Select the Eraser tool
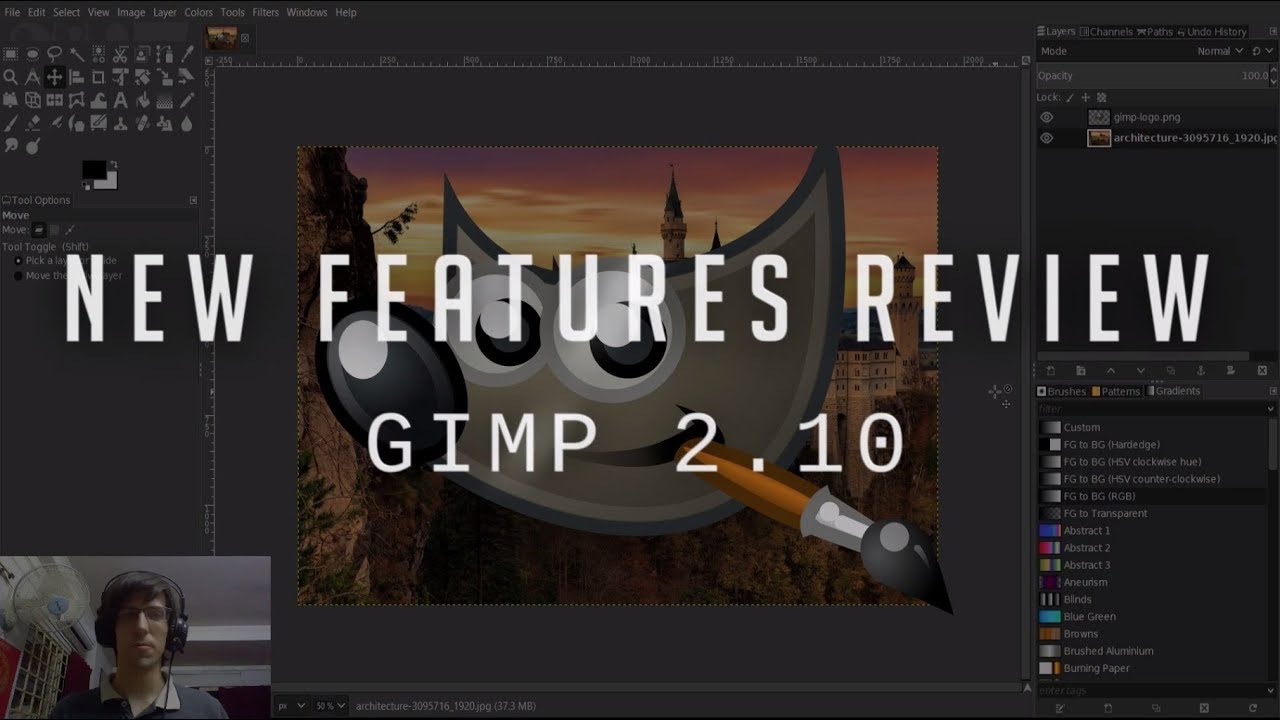This screenshot has width=1280, height=720. [33, 123]
